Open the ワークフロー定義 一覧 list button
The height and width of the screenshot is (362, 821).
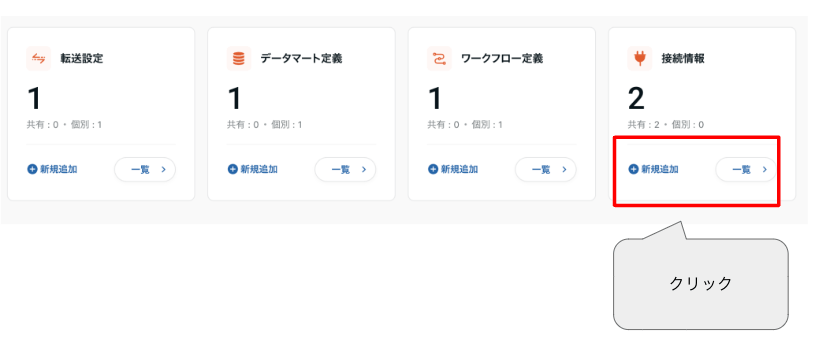[x=546, y=170]
